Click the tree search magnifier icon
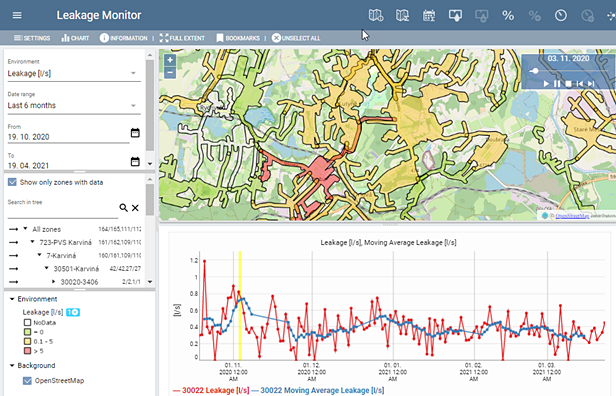Image resolution: width=616 pixels, height=396 pixels. point(123,207)
